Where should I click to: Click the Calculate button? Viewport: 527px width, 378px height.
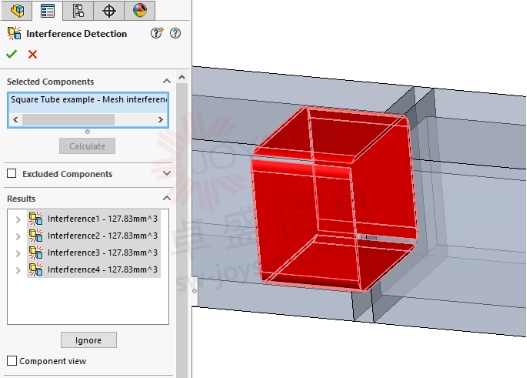coord(87,146)
